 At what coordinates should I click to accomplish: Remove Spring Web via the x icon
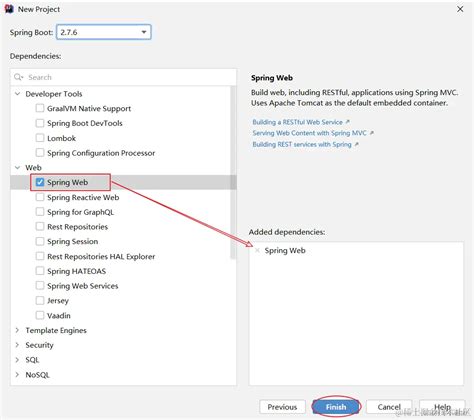click(257, 250)
